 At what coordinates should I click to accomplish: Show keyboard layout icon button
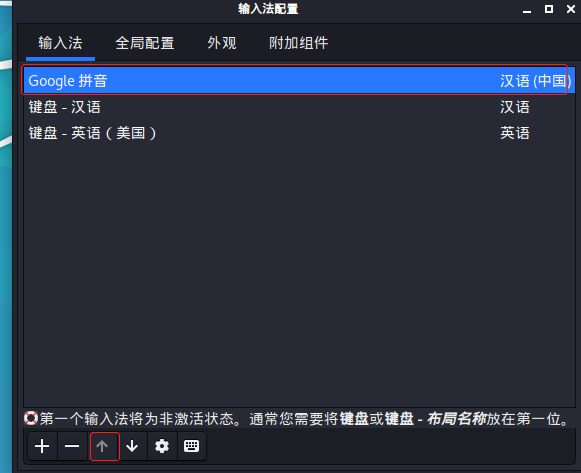[192, 446]
